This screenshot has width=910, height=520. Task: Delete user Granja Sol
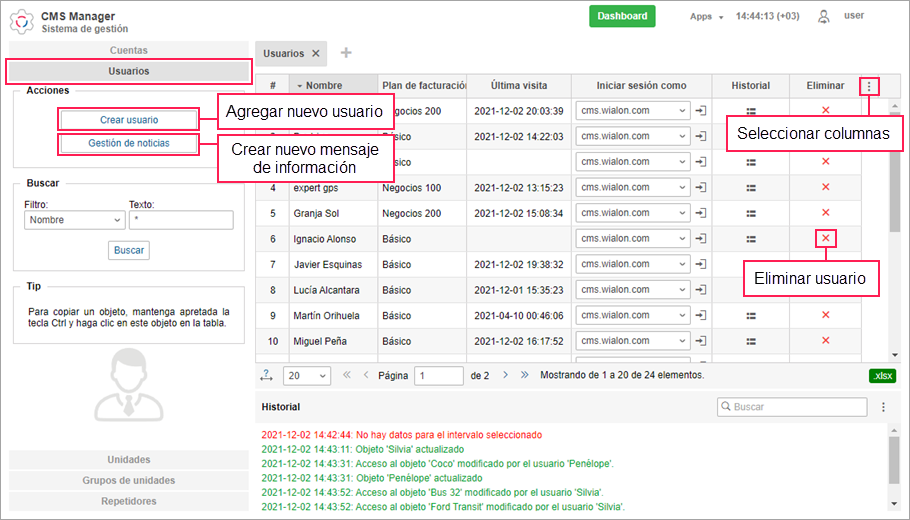[x=826, y=212]
